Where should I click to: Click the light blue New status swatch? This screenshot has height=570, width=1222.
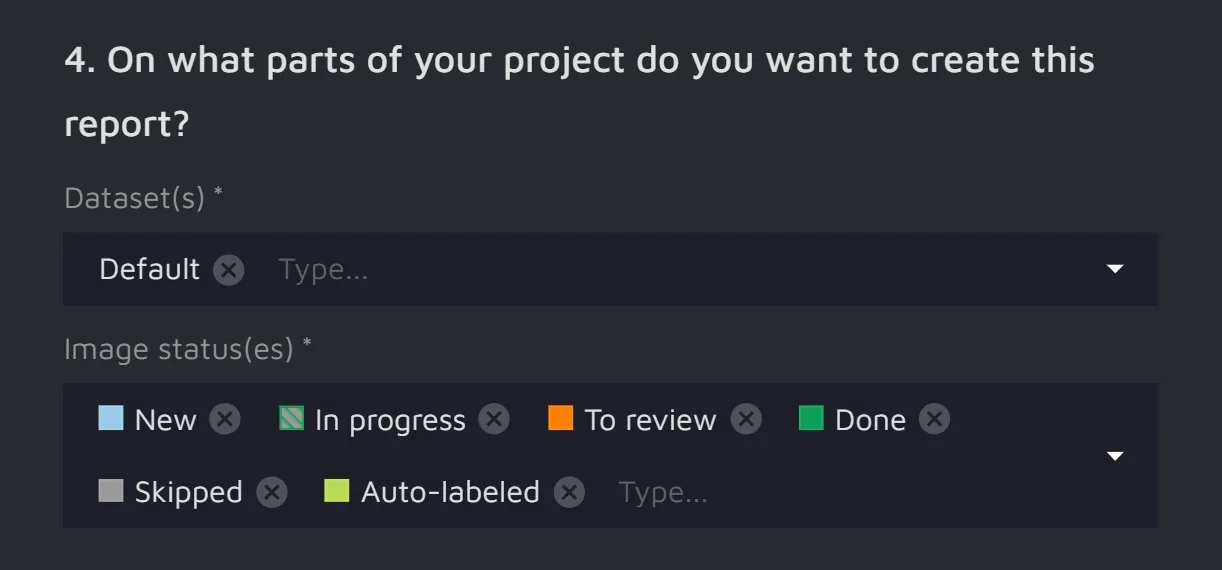point(111,418)
